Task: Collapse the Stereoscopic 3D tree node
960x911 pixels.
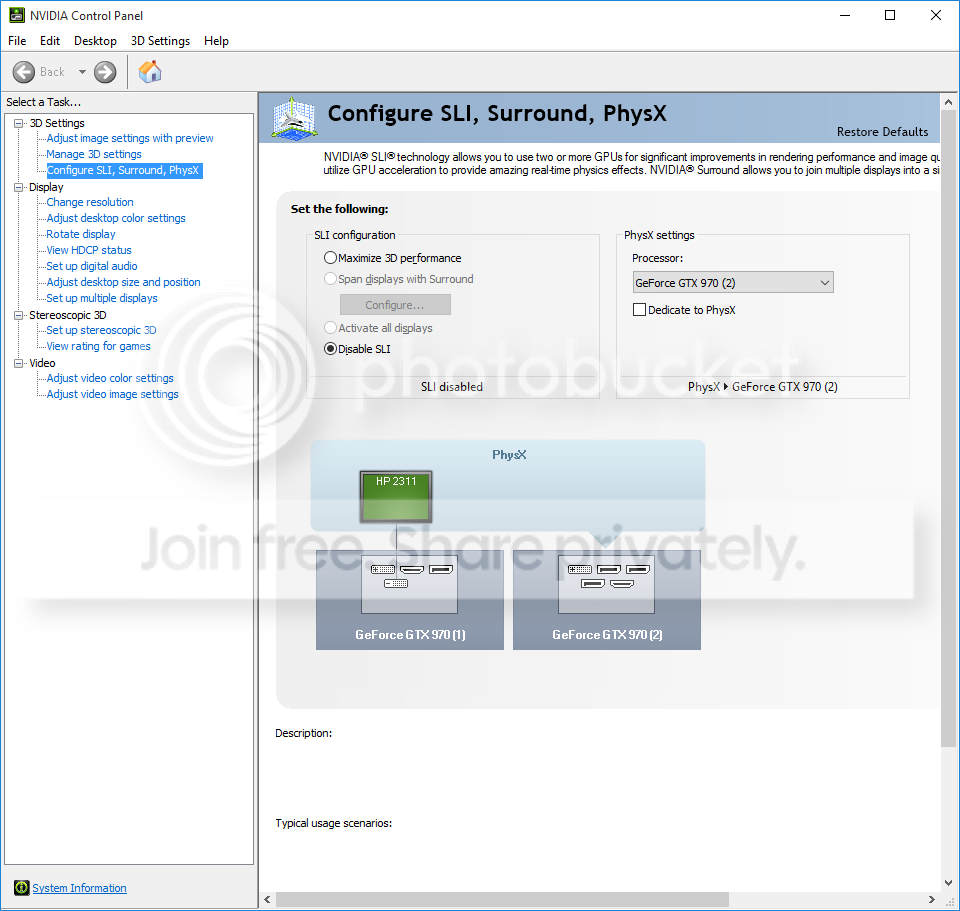Action: point(19,315)
